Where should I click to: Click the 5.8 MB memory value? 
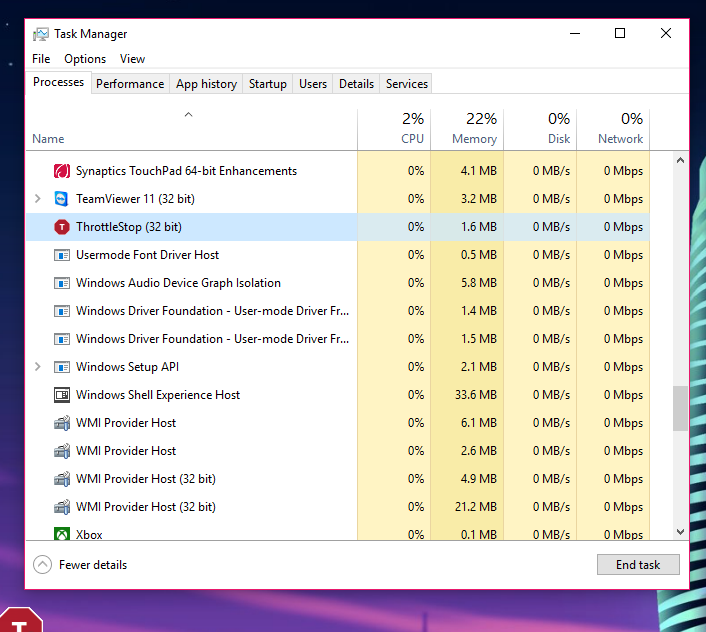pyautogui.click(x=479, y=283)
